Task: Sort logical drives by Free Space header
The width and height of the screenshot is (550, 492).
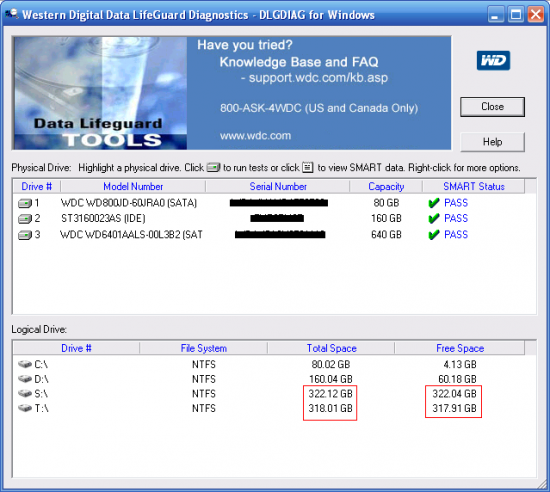Action: pyautogui.click(x=460, y=348)
